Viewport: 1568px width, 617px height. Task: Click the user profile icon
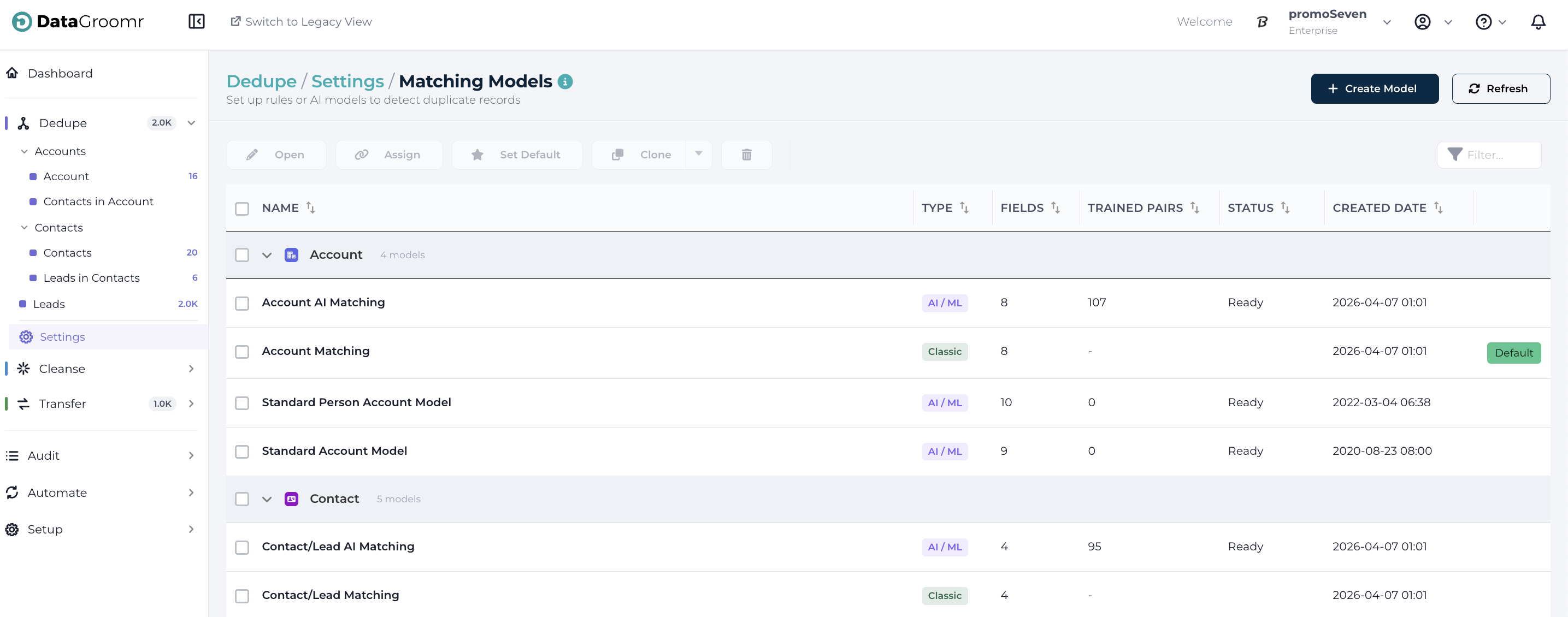point(1422,22)
